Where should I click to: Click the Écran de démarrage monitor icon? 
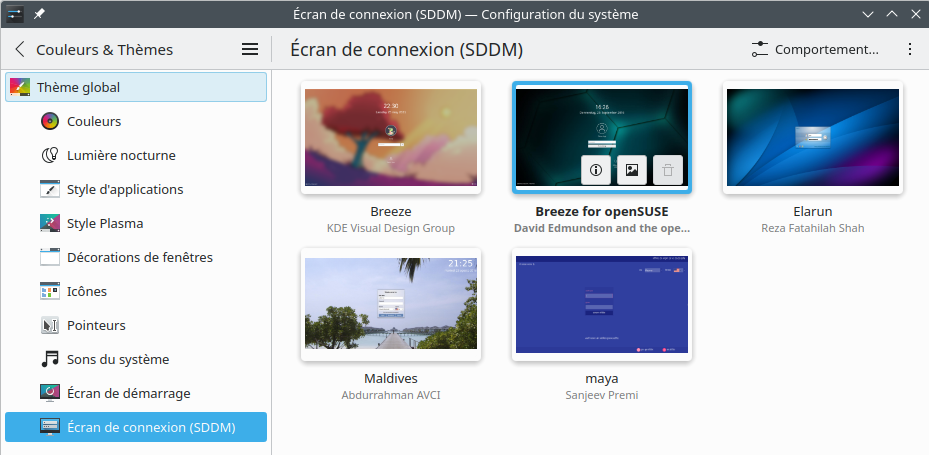50,393
